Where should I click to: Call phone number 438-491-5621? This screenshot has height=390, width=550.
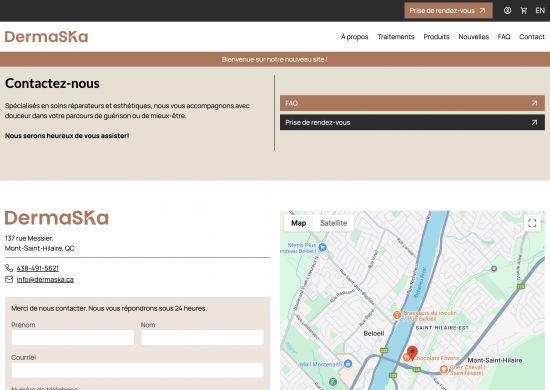click(x=38, y=268)
